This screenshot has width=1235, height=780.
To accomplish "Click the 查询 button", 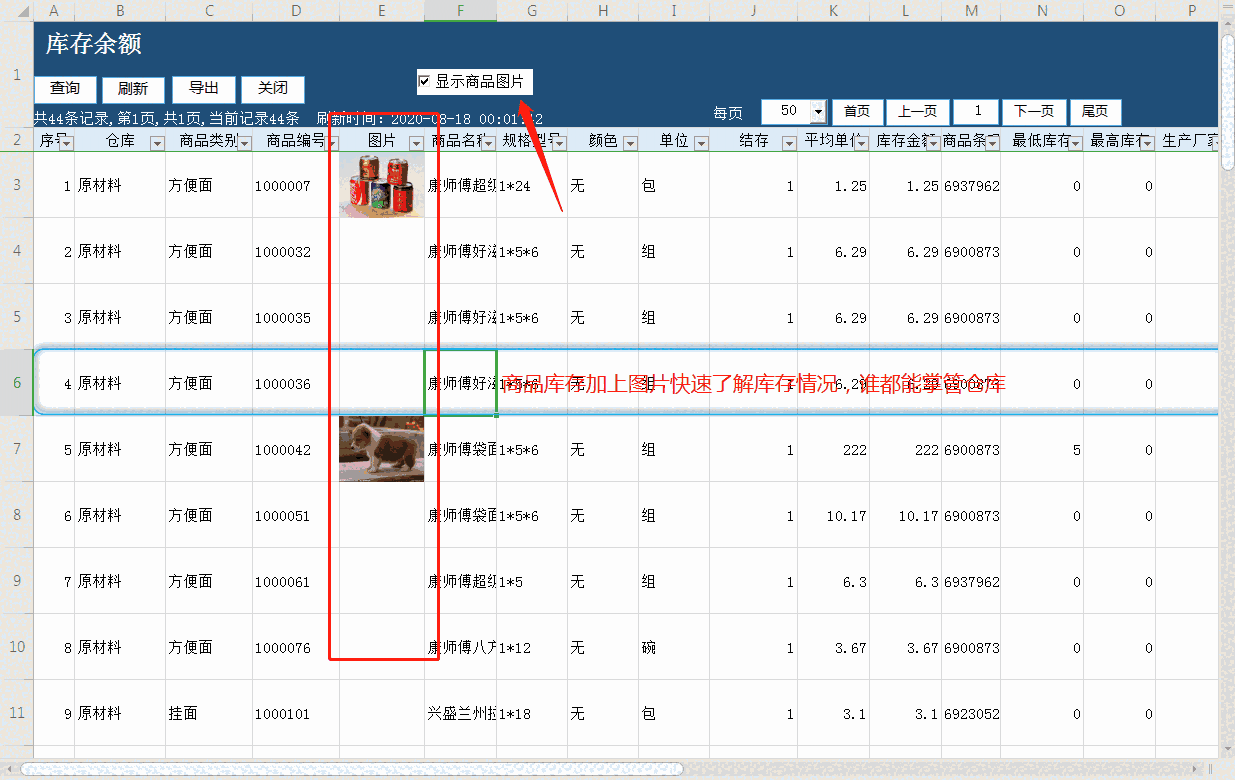I will pos(64,88).
